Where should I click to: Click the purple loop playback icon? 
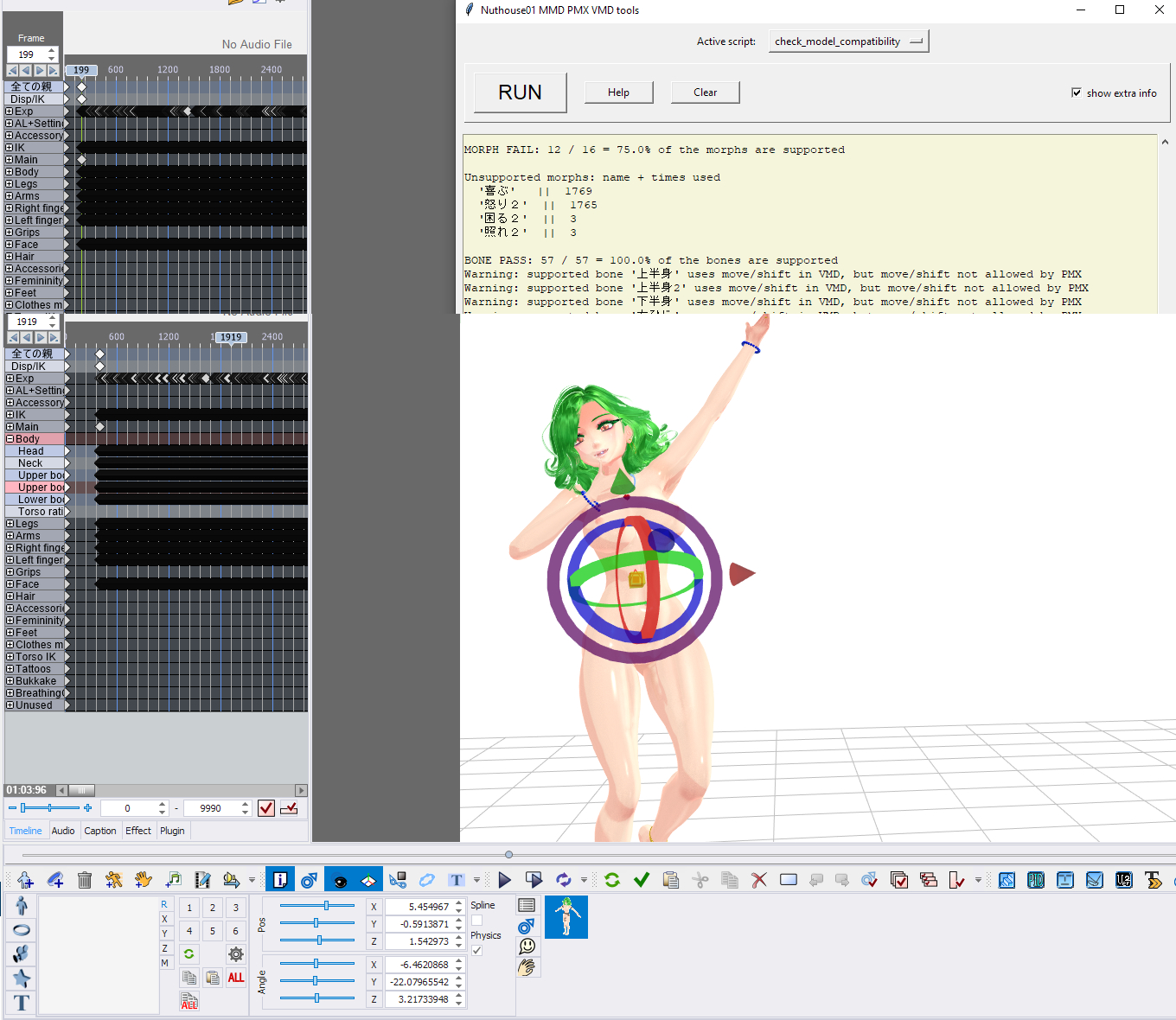coord(564,880)
